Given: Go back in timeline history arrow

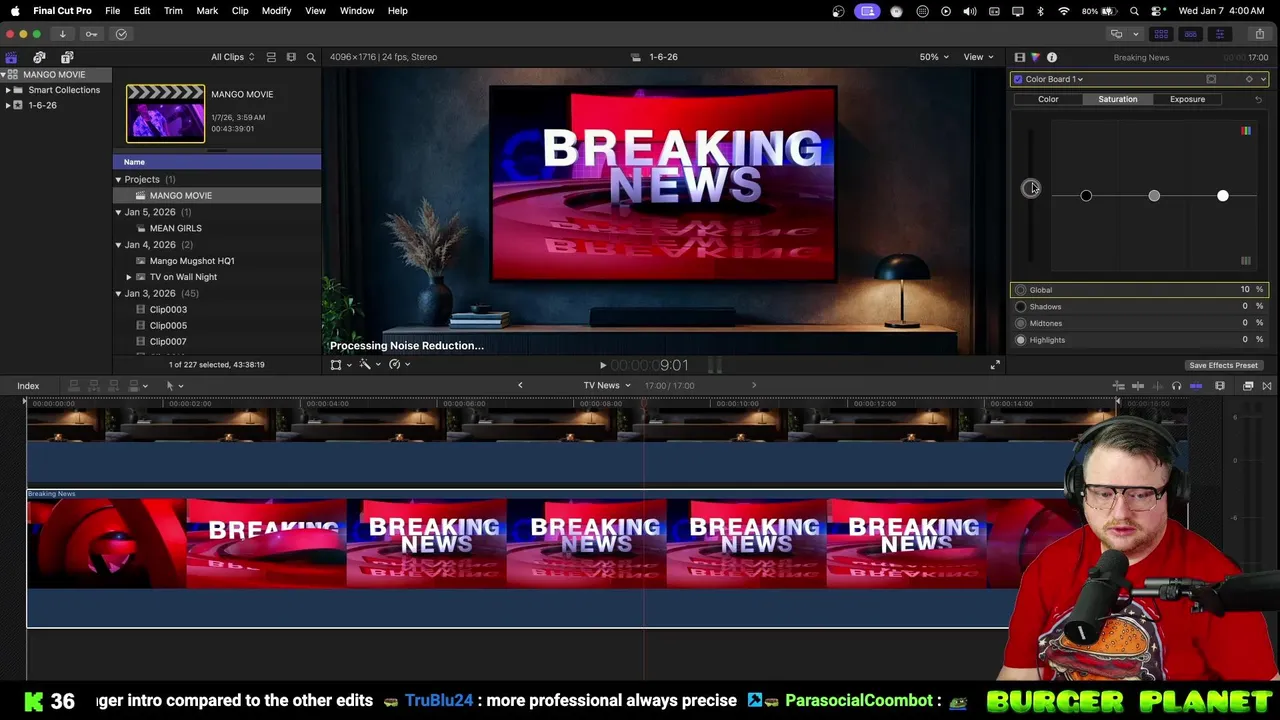Looking at the screenshot, I should [520, 386].
